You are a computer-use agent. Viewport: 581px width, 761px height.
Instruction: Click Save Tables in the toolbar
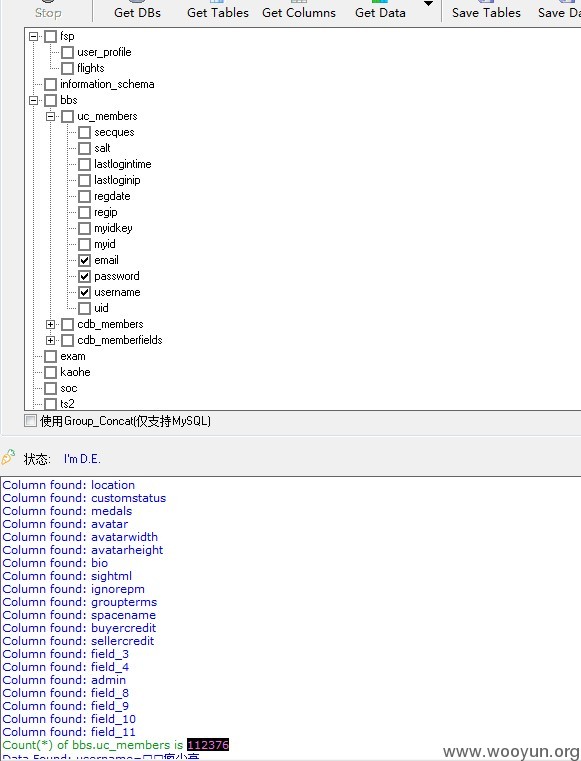[x=486, y=12]
